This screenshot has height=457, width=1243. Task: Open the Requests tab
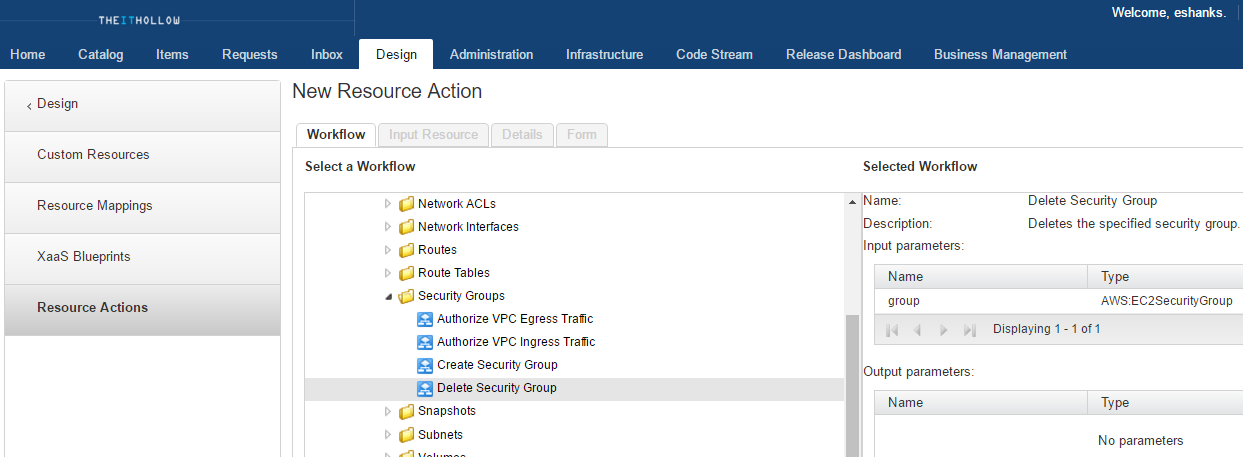click(250, 55)
